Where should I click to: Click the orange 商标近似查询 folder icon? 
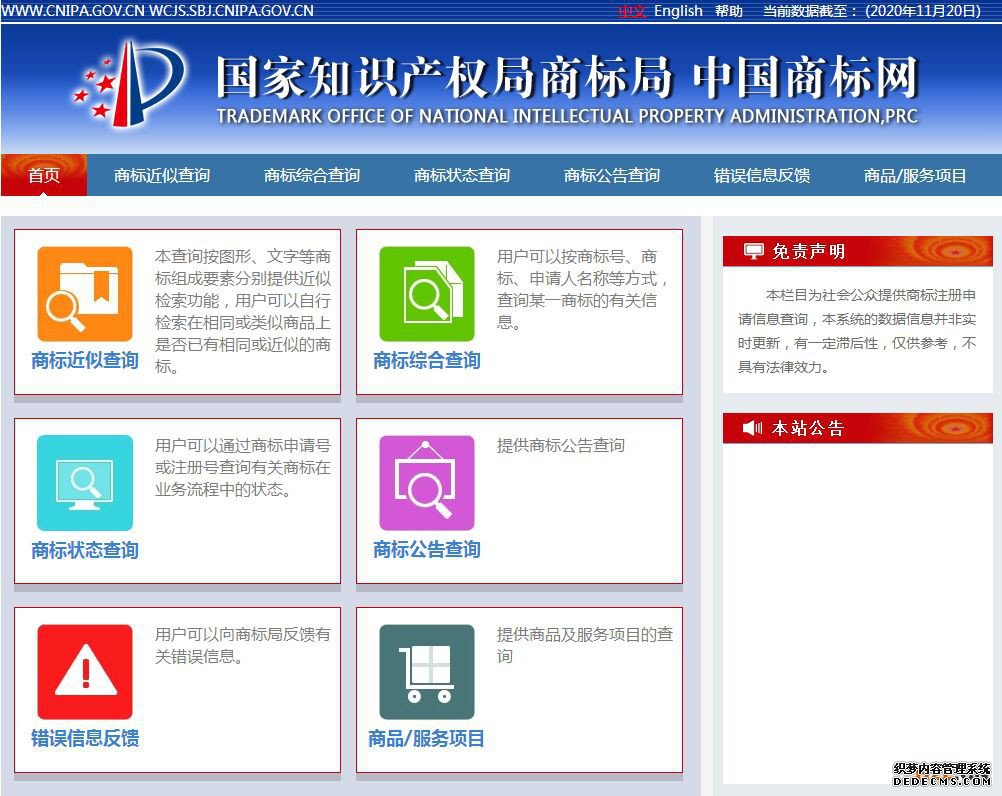coord(85,294)
